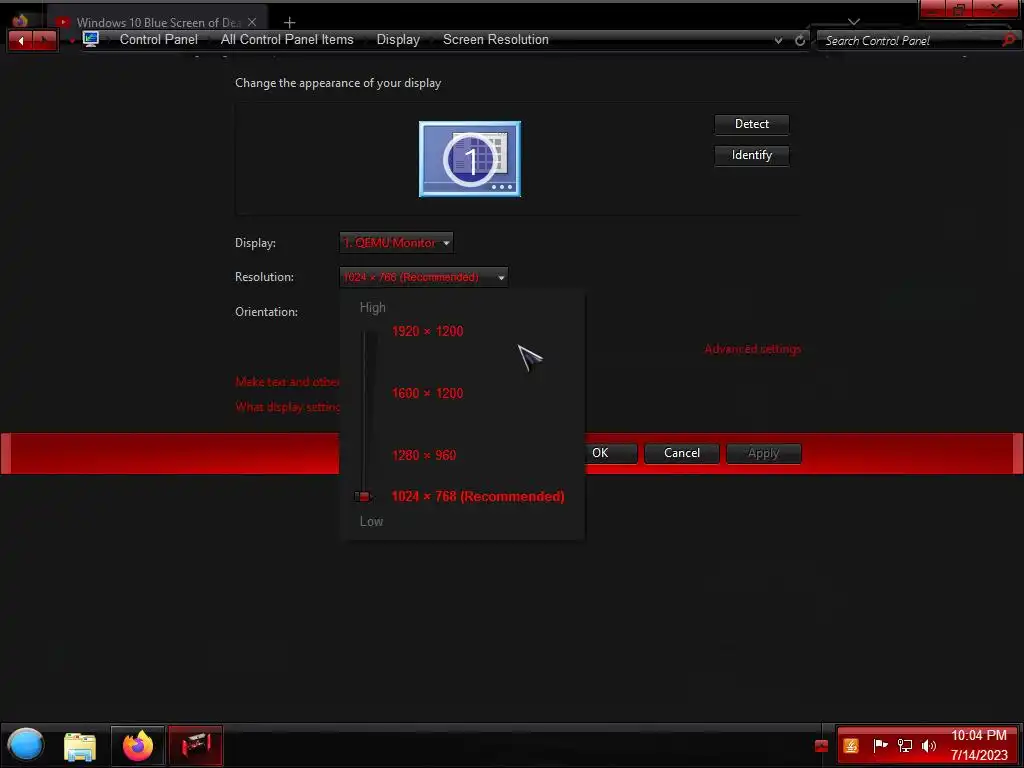Go to Display breadcrumb
1024x768 pixels.
point(398,39)
